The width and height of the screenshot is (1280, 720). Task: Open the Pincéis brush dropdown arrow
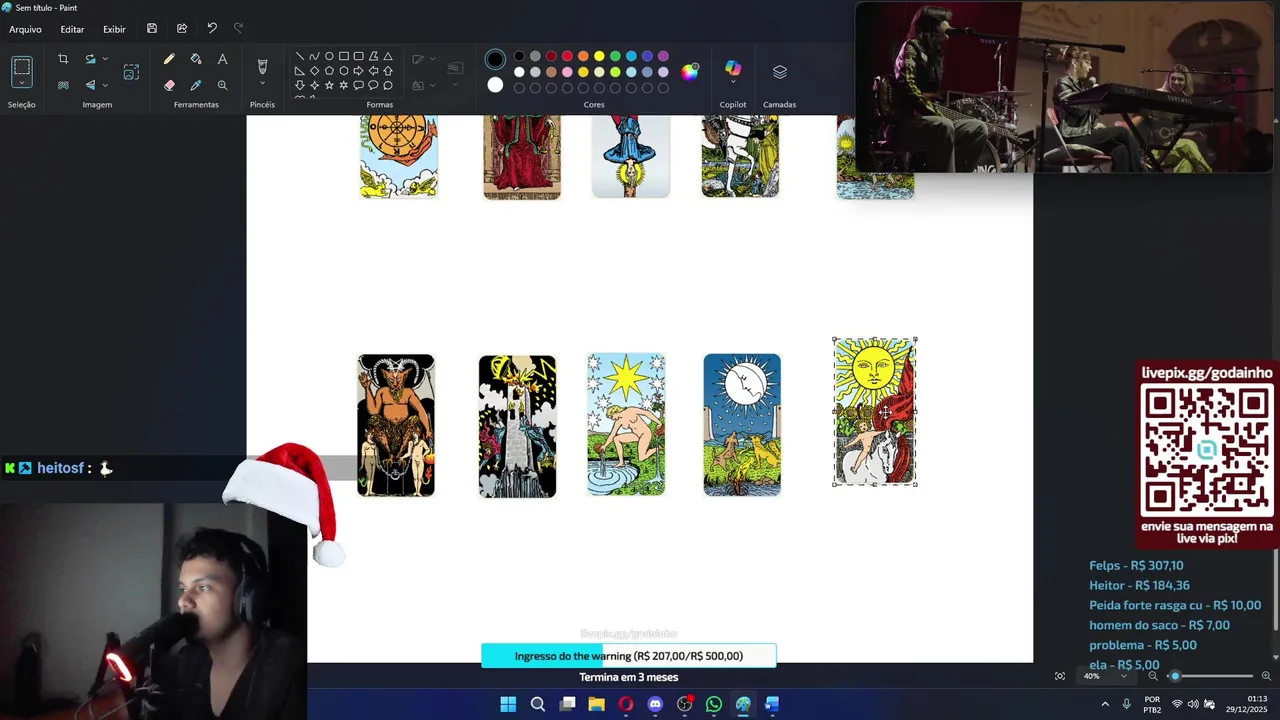[x=262, y=85]
